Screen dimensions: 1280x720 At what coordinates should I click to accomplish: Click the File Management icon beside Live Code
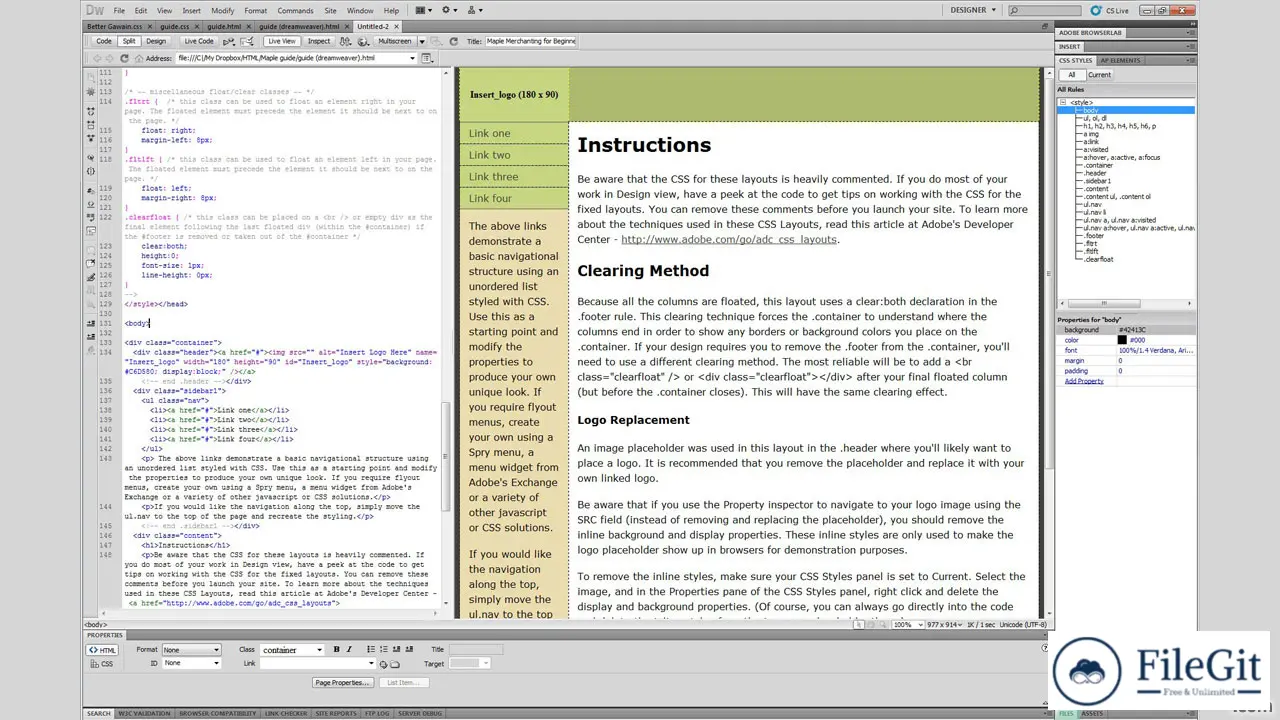[229, 41]
